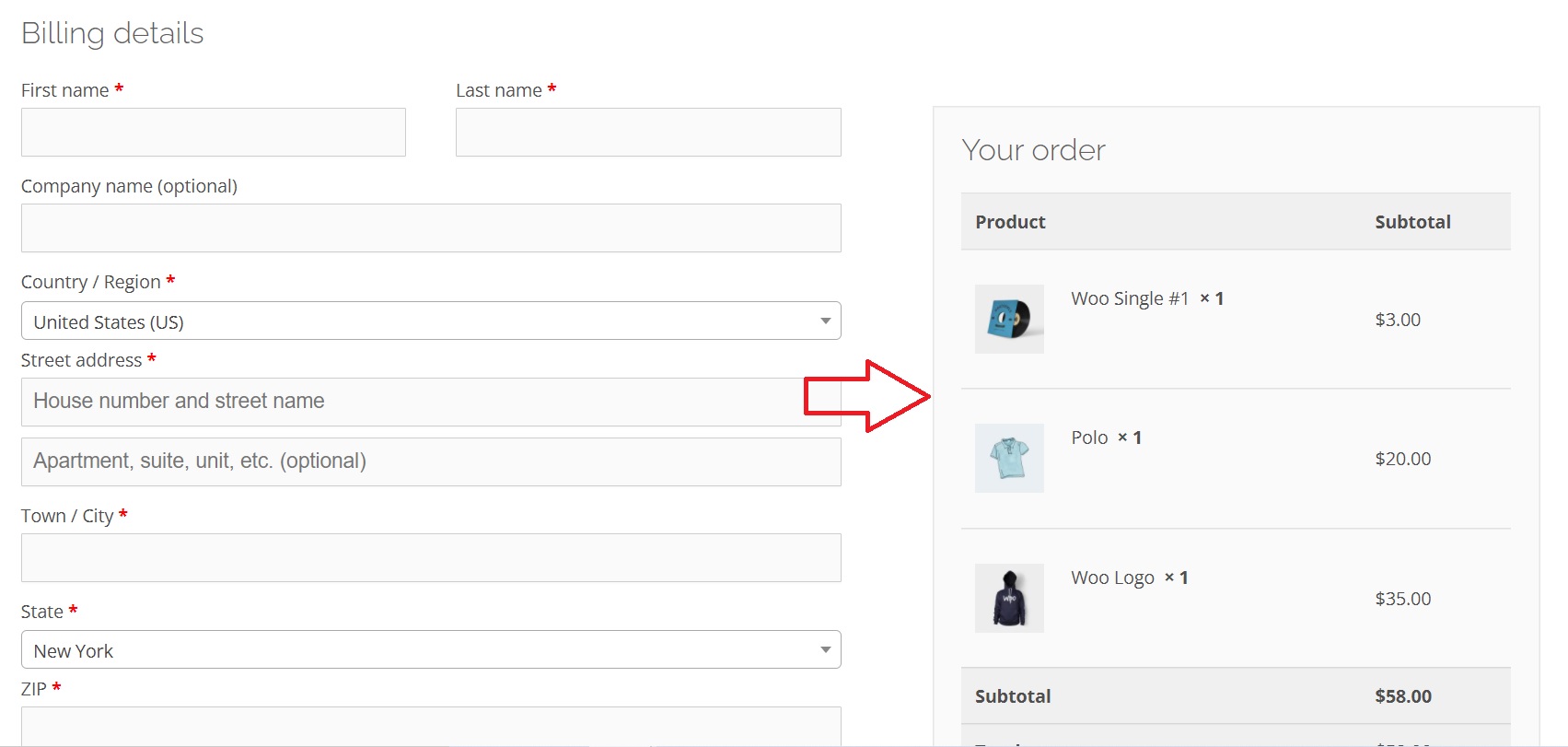Click into the Company name field

point(431,228)
